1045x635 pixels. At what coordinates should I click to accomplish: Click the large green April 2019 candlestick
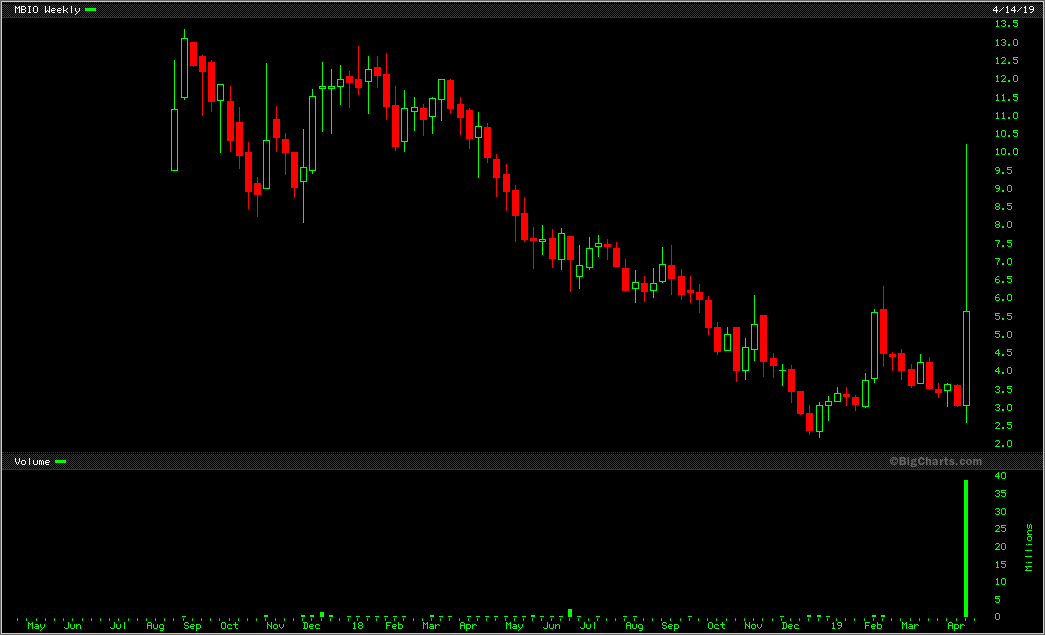(x=966, y=358)
